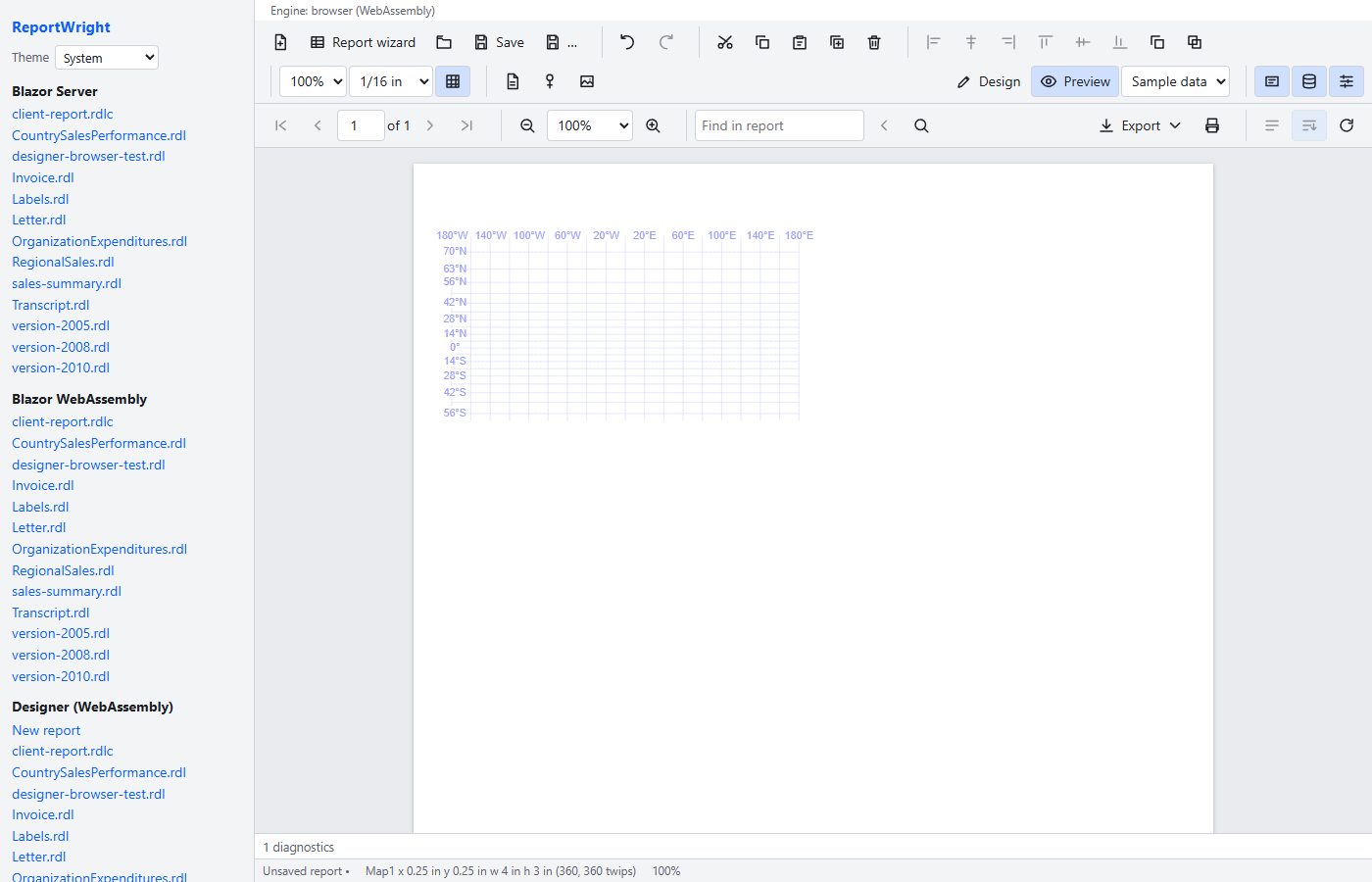Open the preview zoom 100% dropdown
The image size is (1372, 882).
[x=590, y=125]
